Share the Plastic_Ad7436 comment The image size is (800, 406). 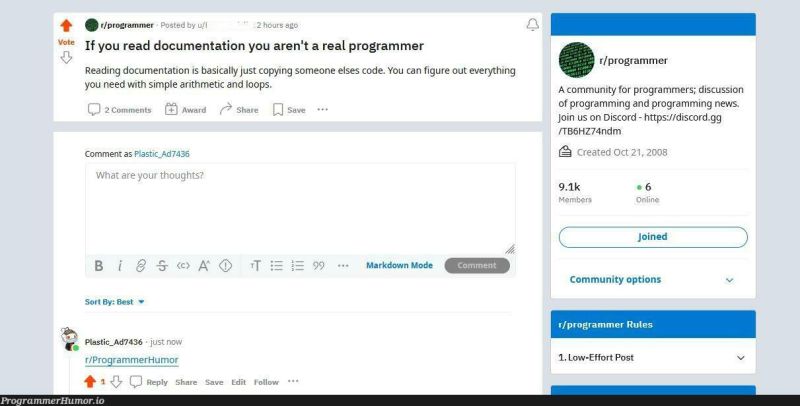click(186, 382)
